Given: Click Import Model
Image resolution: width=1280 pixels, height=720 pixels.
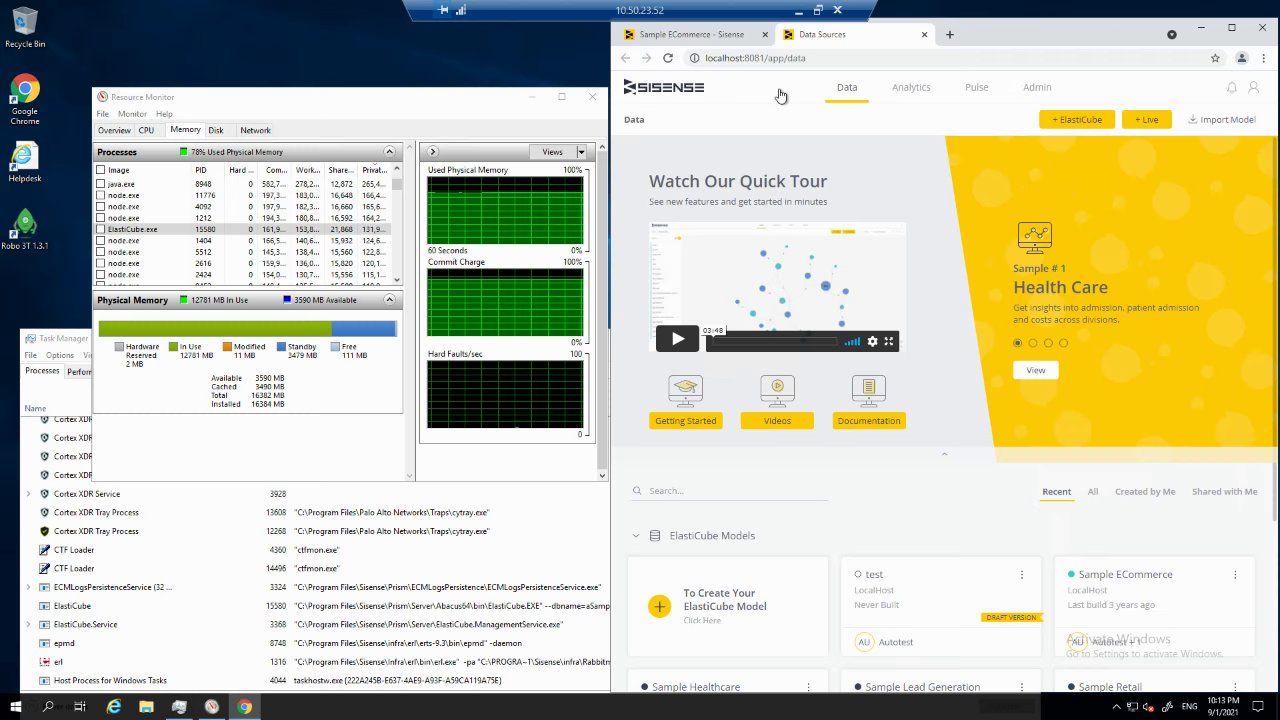Looking at the screenshot, I should (1221, 120).
